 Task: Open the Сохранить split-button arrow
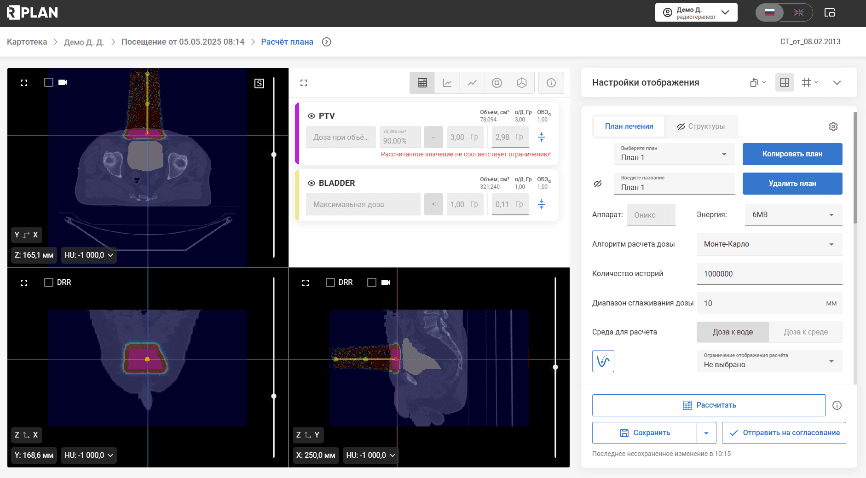(x=706, y=433)
